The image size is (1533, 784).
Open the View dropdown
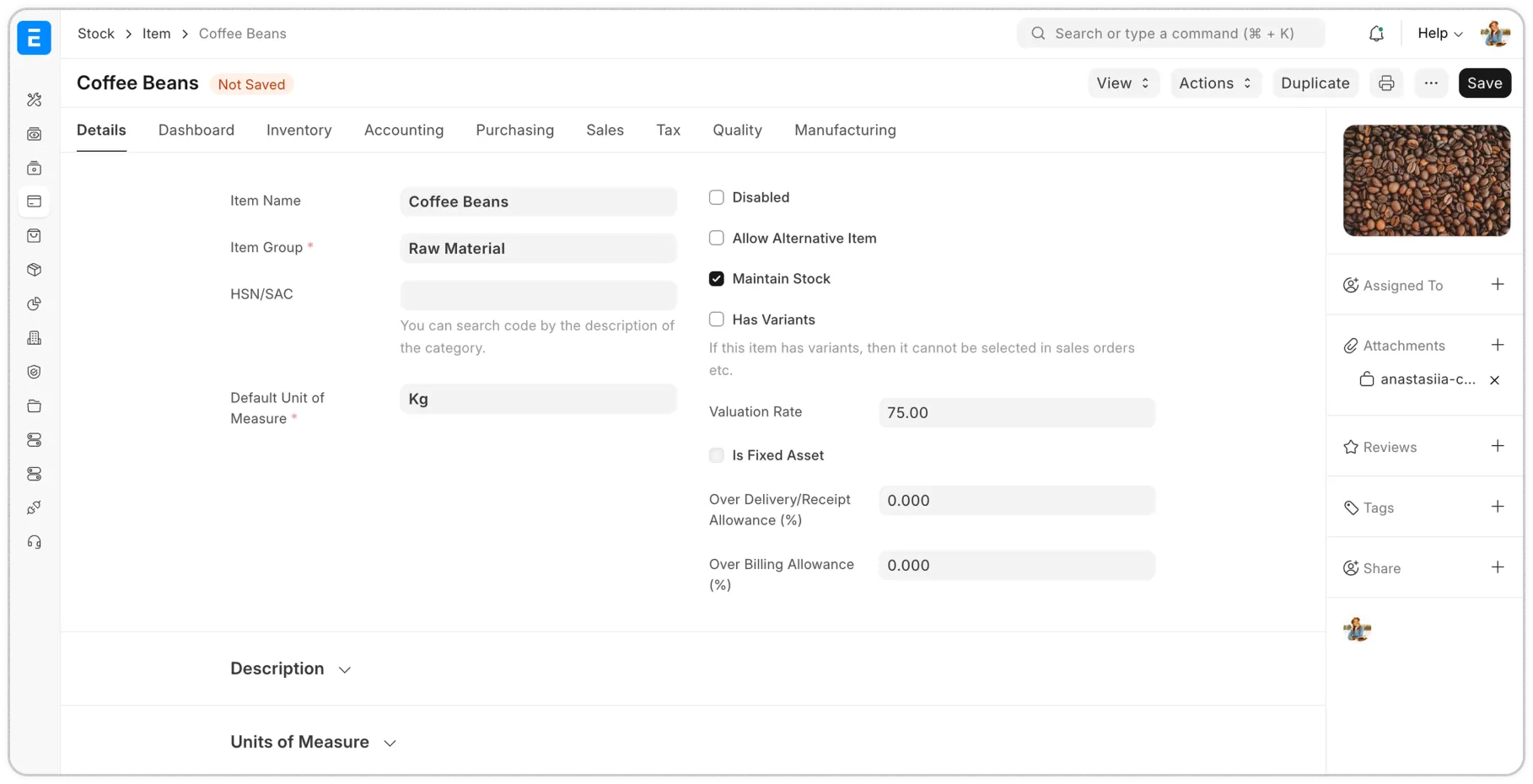tap(1123, 83)
